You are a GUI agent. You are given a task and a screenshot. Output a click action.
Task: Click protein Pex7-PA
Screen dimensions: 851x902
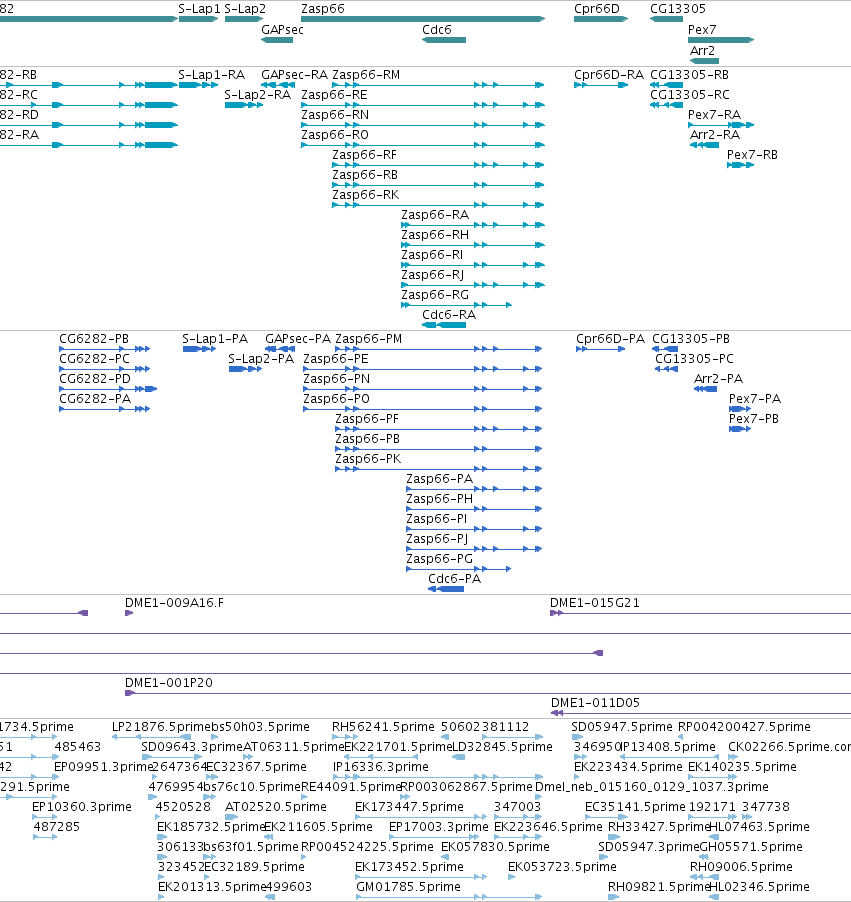pyautogui.click(x=740, y=409)
